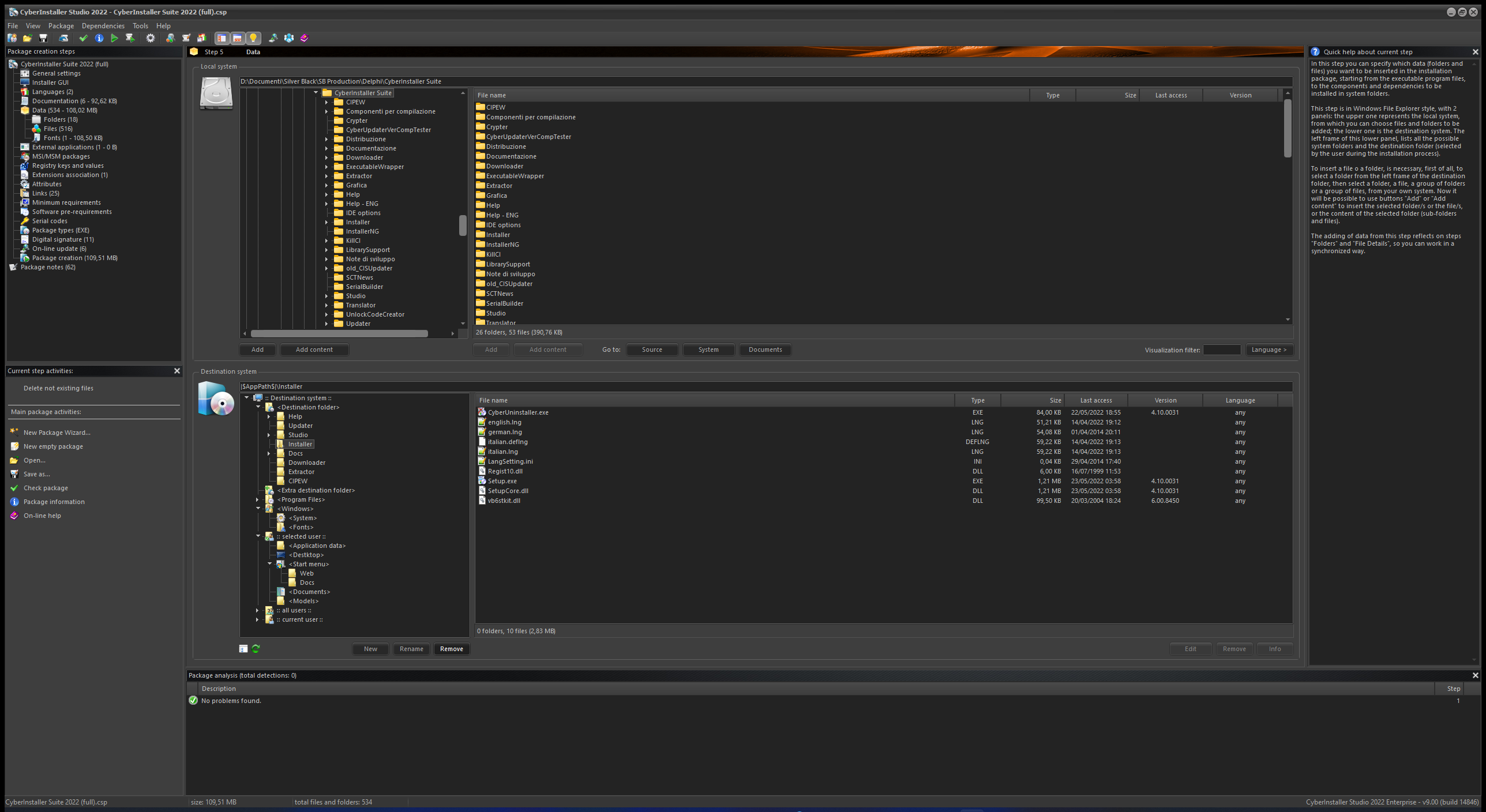Open the Installer GUI step
1486x812 pixels.
click(50, 82)
